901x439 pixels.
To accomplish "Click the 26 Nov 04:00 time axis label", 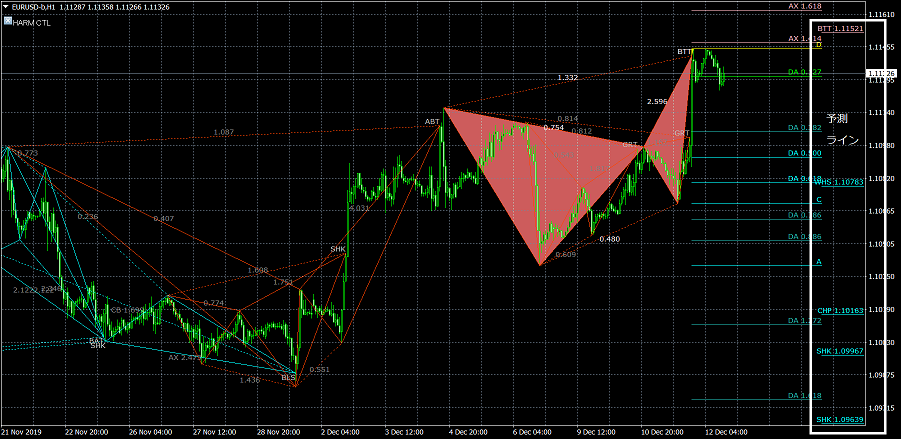I will (153, 431).
